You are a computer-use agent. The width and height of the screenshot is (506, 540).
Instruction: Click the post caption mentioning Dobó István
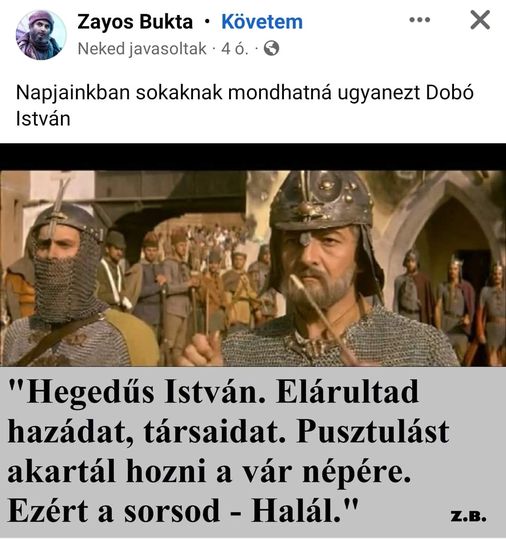(x=245, y=105)
